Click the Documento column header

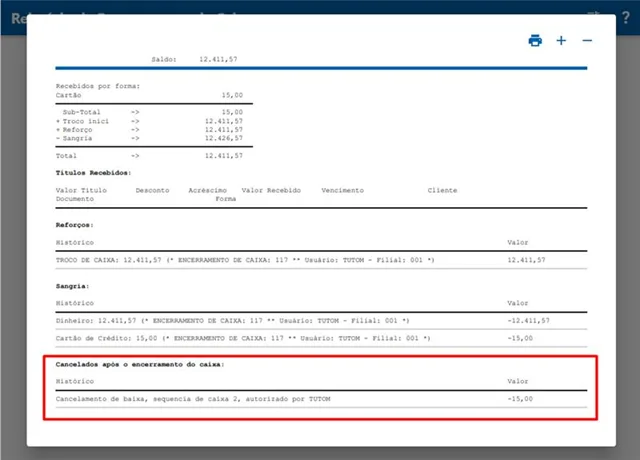tap(75, 199)
